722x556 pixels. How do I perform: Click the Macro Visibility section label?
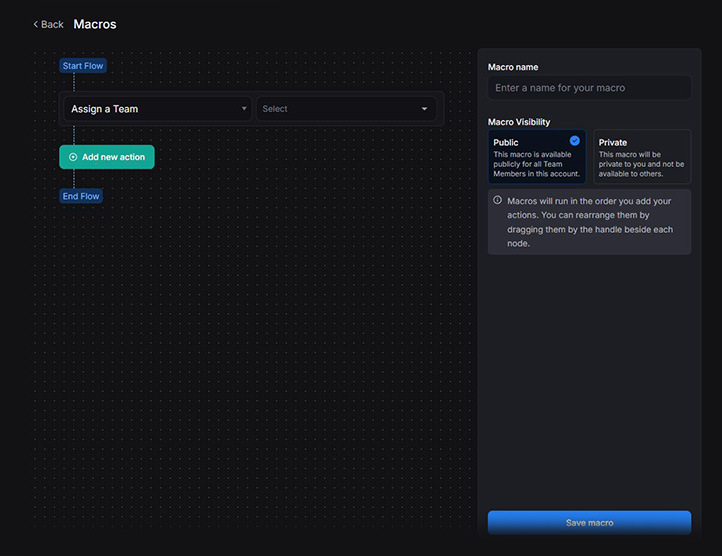[519, 122]
